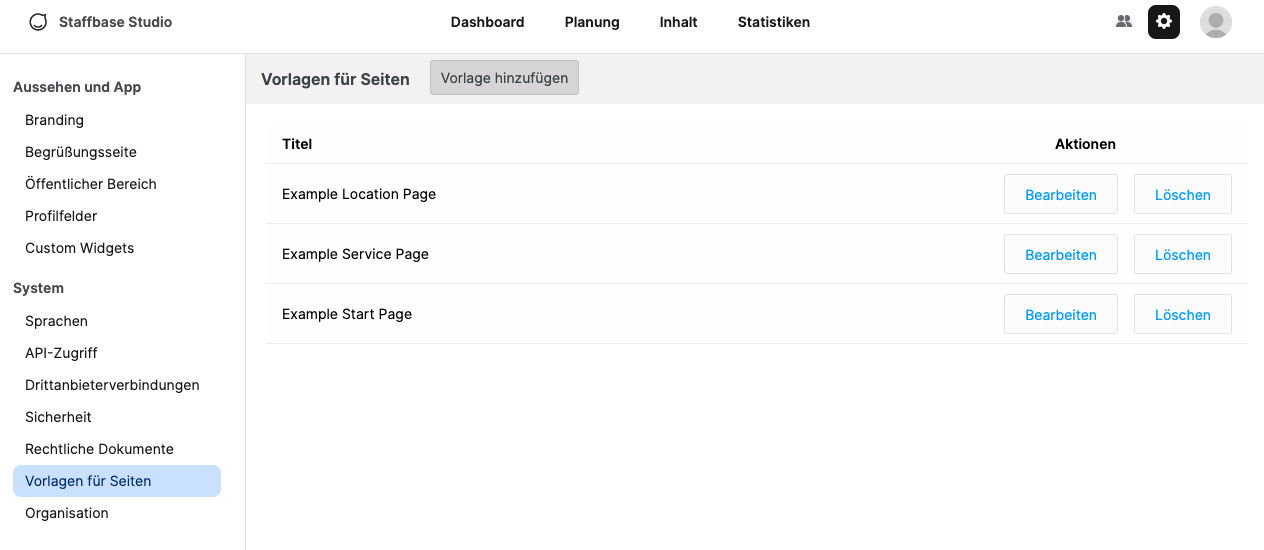Open the Organisation sidebar entry
The width and height of the screenshot is (1264, 550).
pyautogui.click(x=67, y=513)
